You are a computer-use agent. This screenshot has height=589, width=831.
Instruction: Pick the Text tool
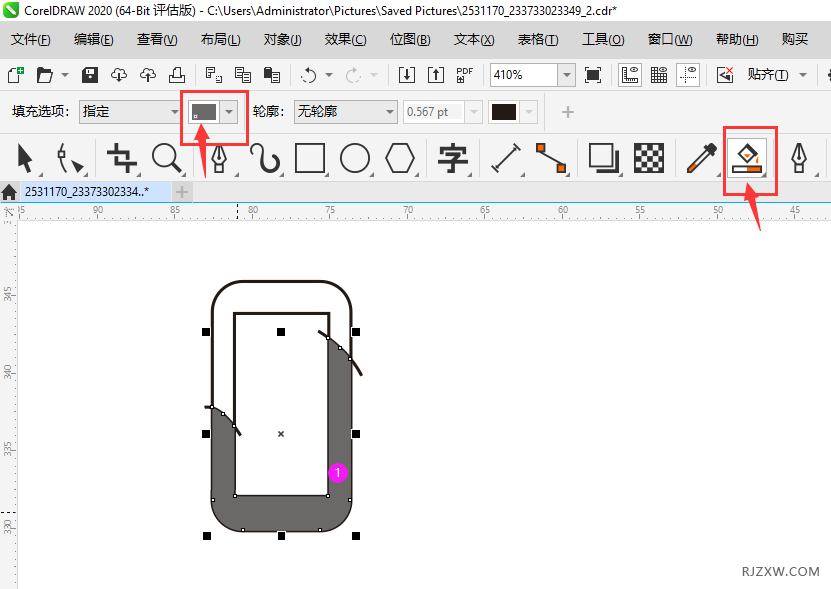click(x=451, y=158)
